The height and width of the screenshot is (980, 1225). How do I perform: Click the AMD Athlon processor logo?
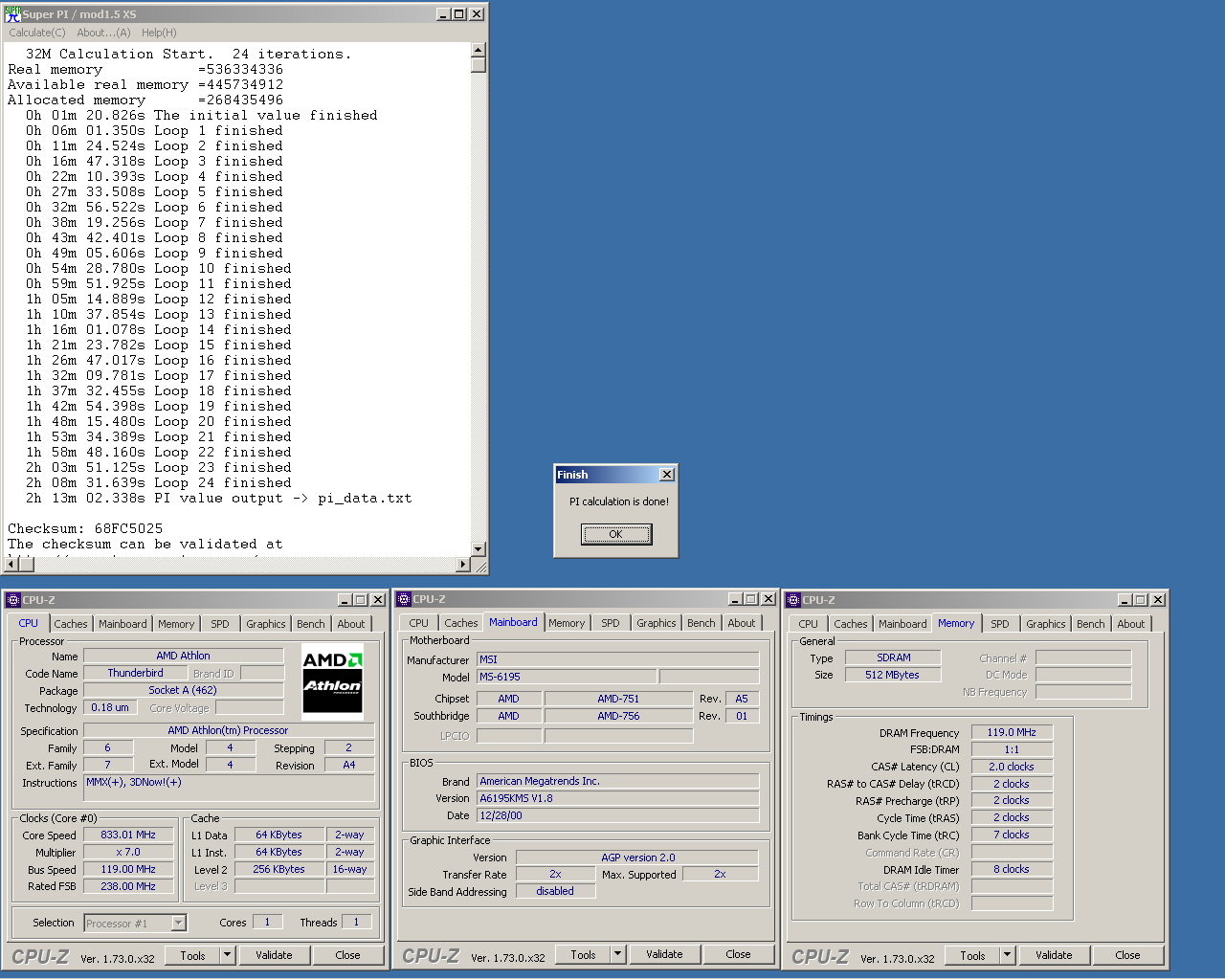[333, 680]
